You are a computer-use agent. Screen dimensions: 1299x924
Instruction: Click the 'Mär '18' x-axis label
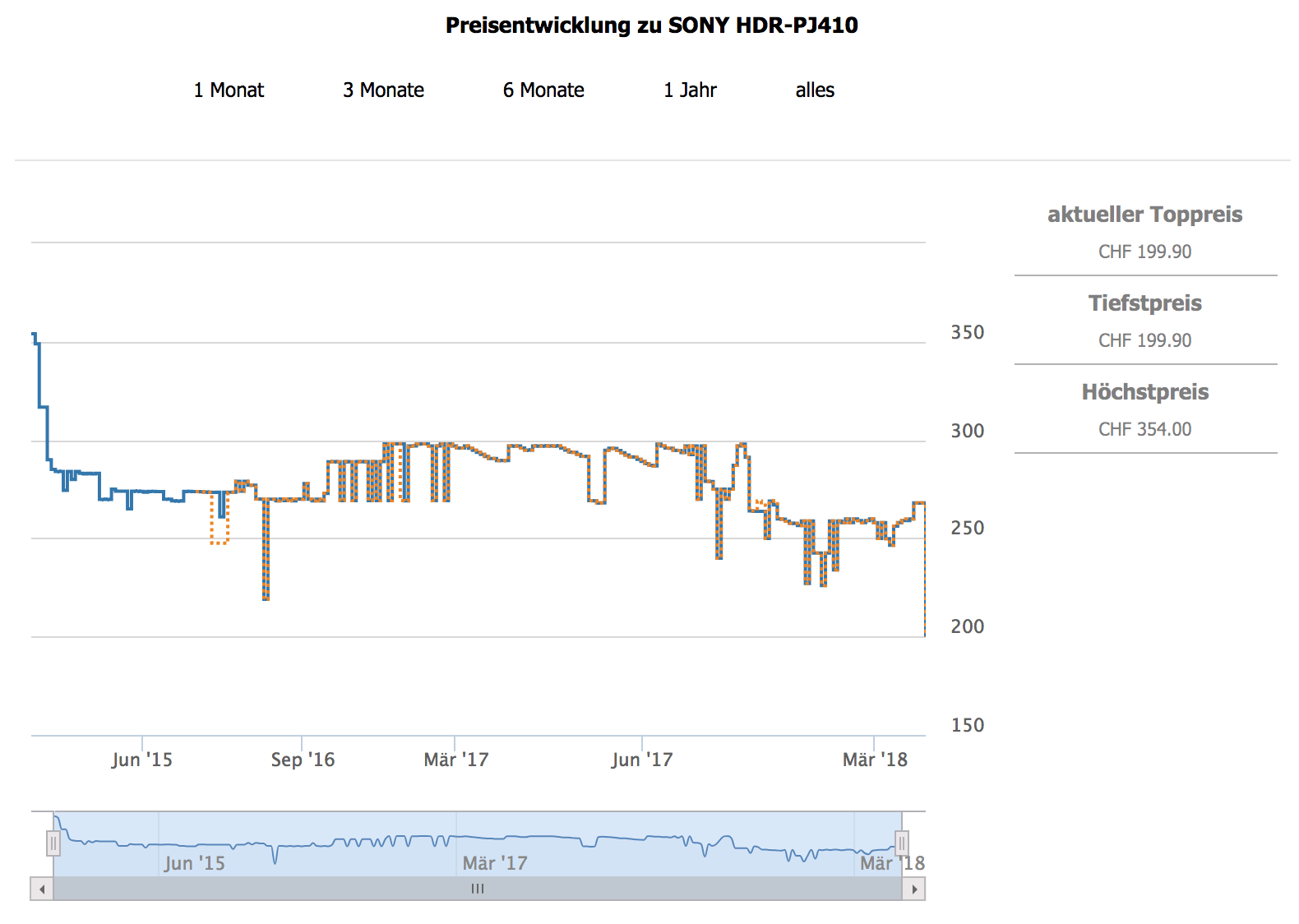coord(875,760)
